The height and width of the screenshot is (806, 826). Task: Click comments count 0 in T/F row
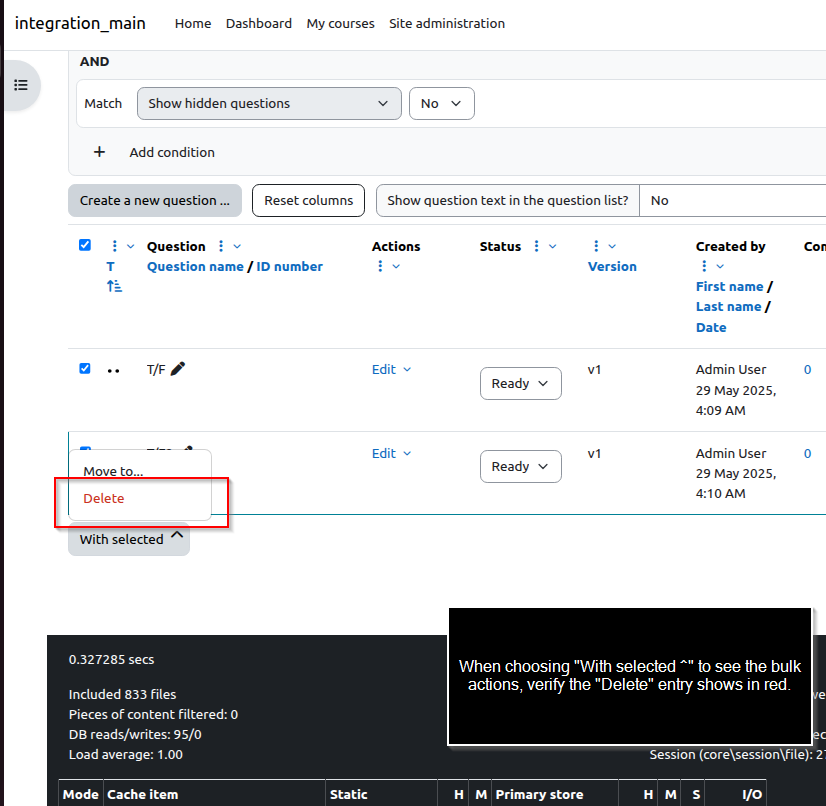pos(808,369)
